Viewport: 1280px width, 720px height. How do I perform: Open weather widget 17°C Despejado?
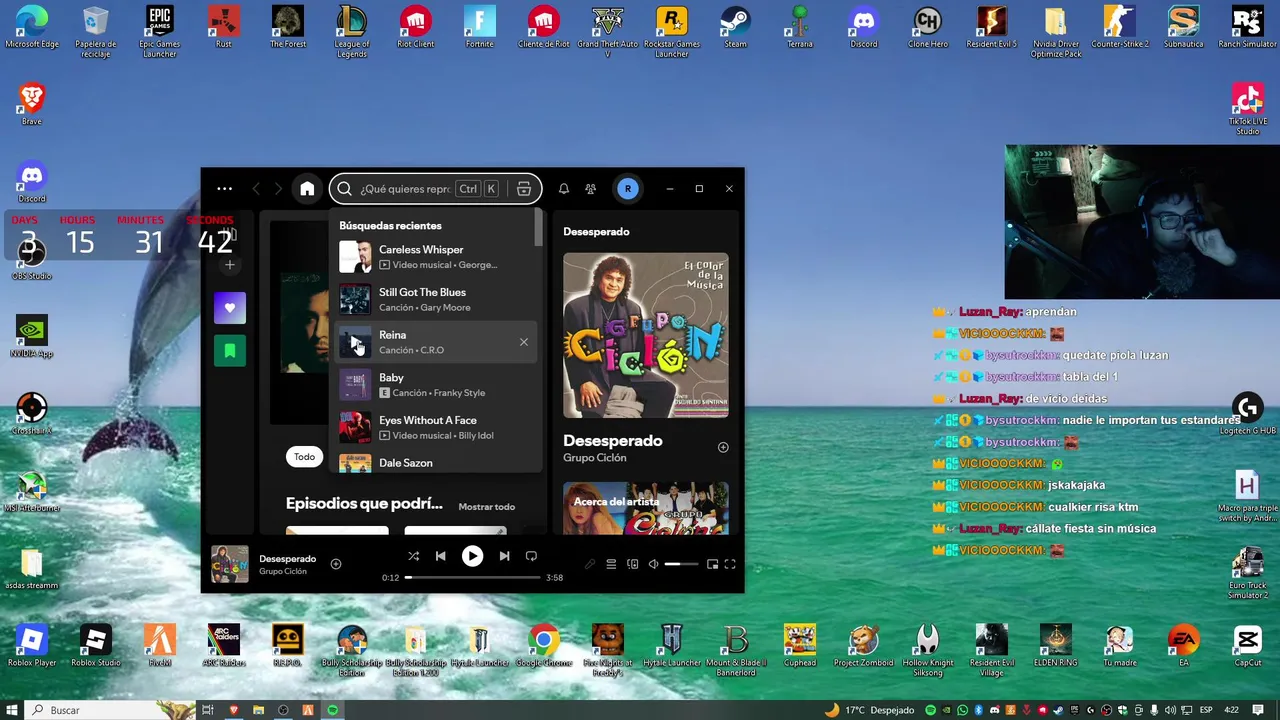click(x=869, y=710)
